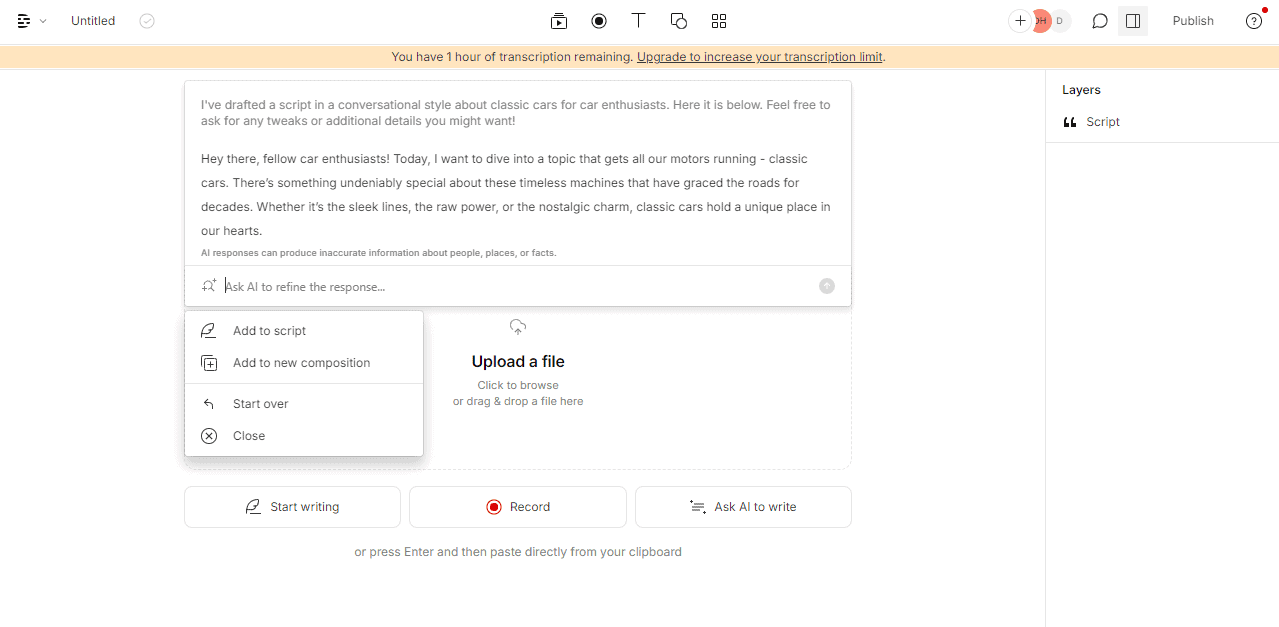This screenshot has width=1279, height=627.
Task: Open the upgrade transcription limit link
Action: coord(760,57)
